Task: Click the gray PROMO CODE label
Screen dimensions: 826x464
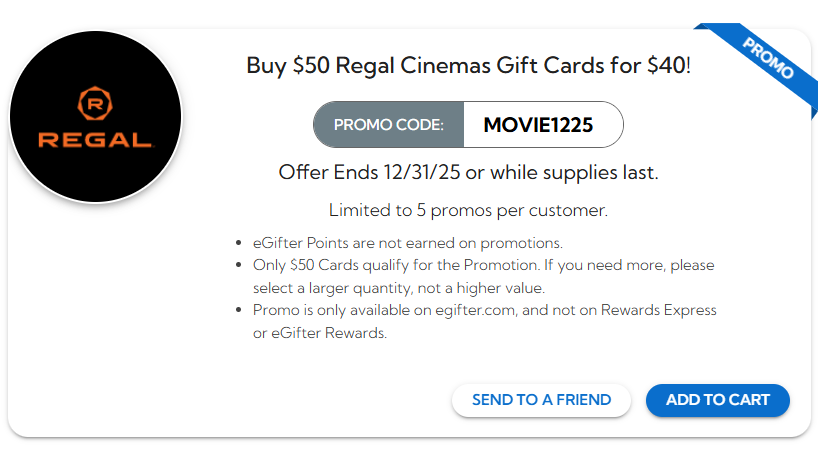Action: pos(388,125)
